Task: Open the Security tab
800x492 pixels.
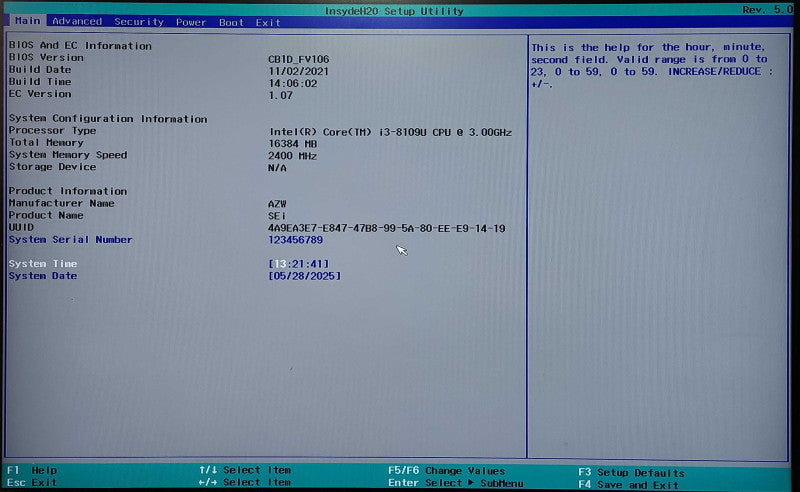Action: [x=139, y=22]
